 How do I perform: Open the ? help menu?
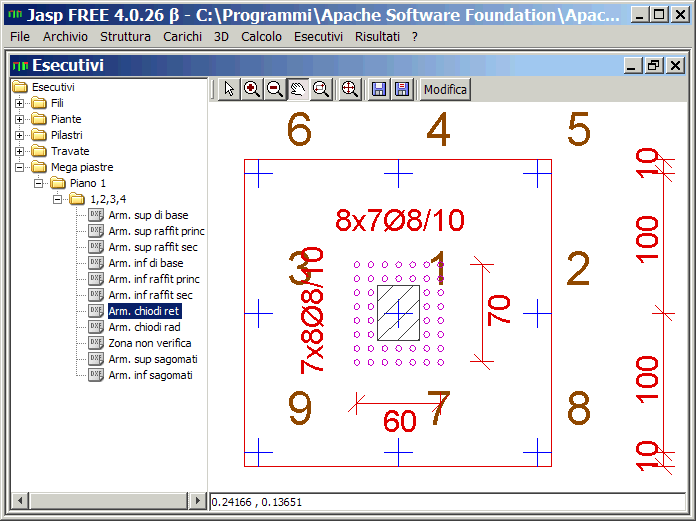click(x=415, y=36)
